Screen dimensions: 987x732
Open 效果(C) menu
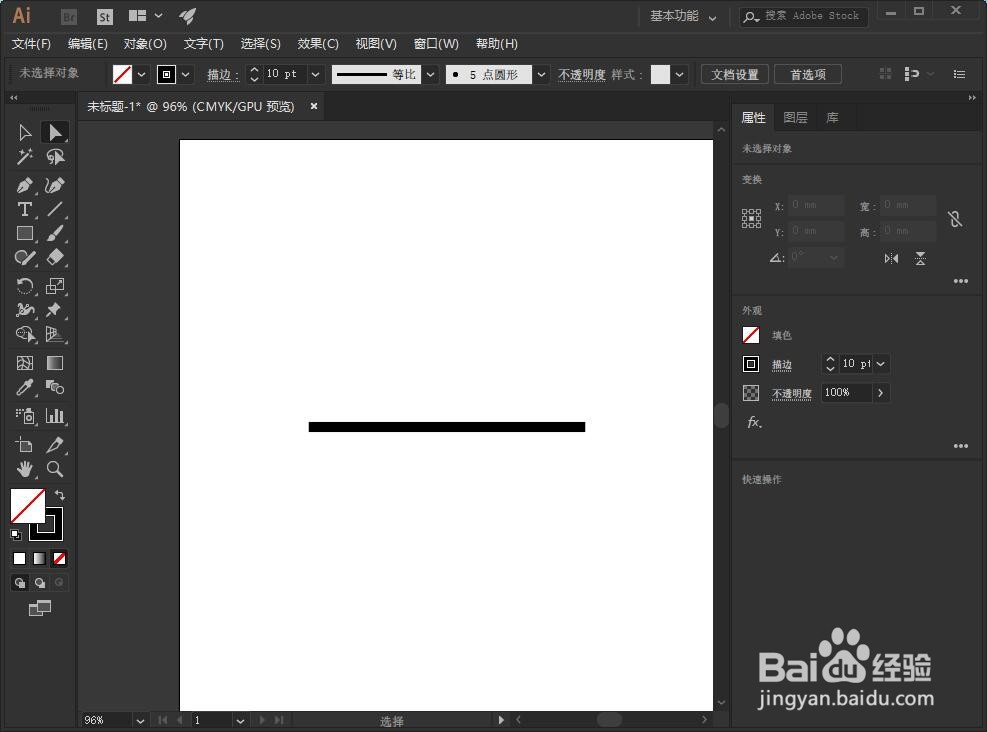click(318, 43)
